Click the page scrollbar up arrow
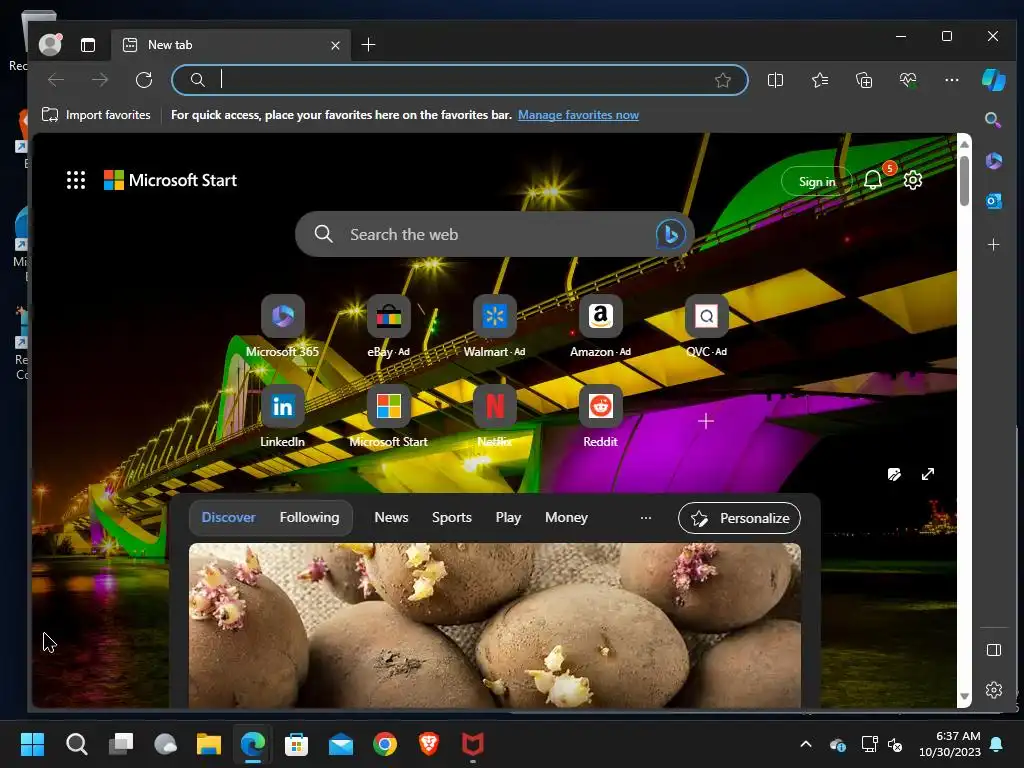 pos(964,144)
